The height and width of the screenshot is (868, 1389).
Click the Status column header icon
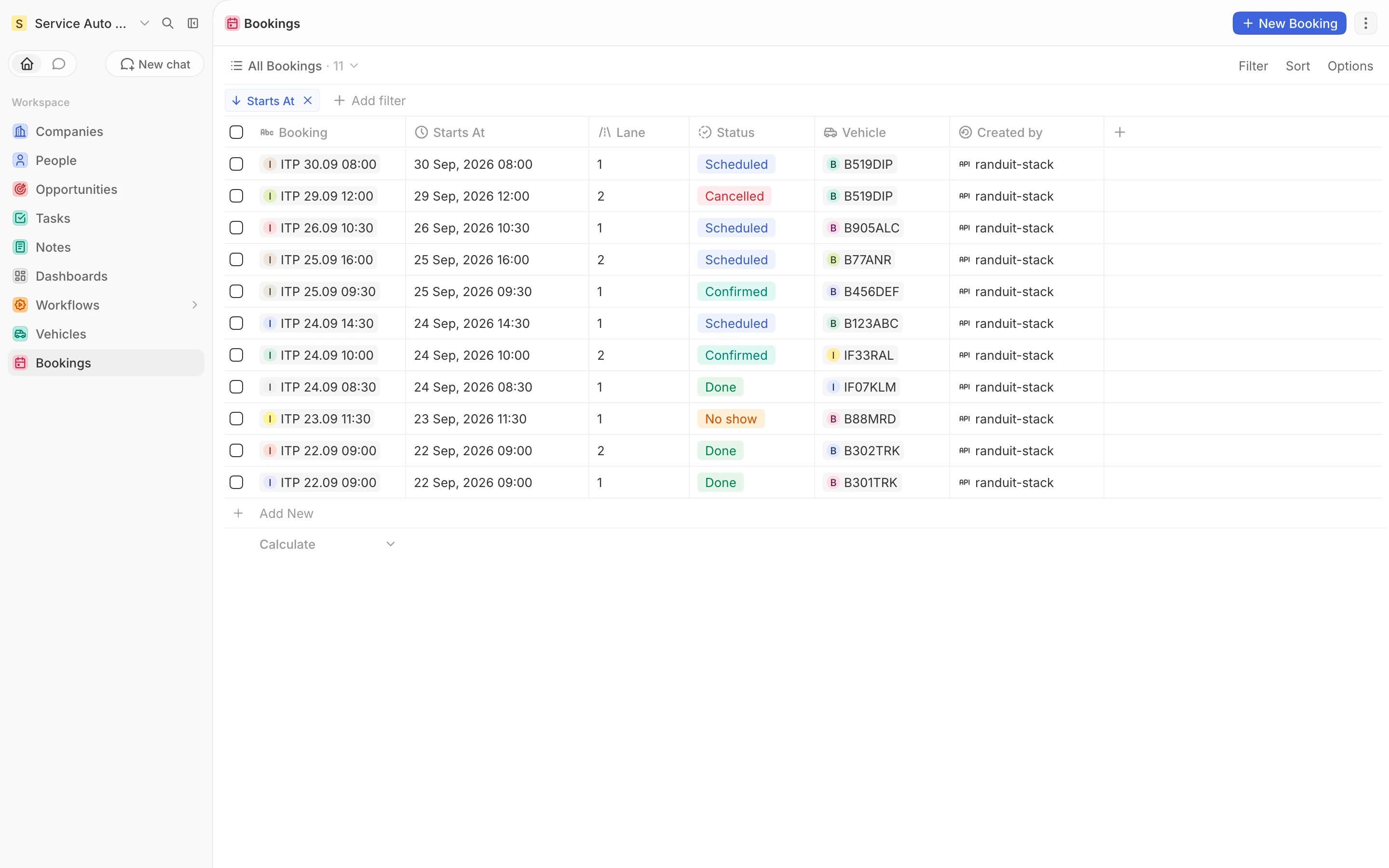click(x=705, y=133)
